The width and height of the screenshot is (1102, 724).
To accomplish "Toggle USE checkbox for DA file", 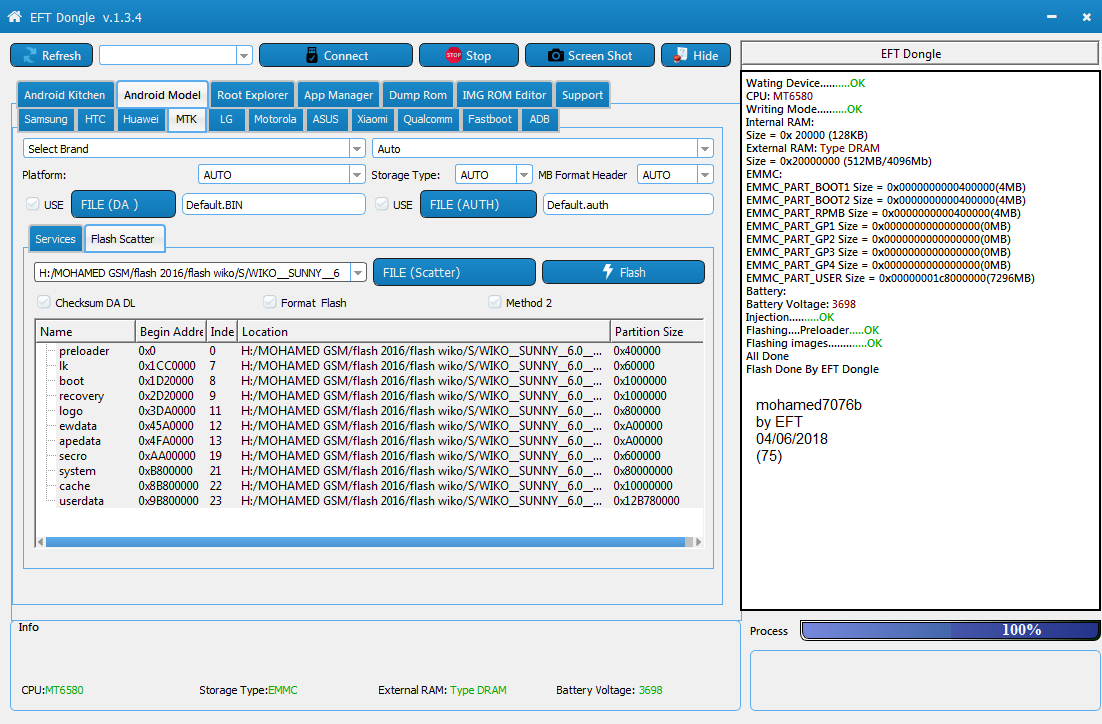I will pyautogui.click(x=32, y=204).
